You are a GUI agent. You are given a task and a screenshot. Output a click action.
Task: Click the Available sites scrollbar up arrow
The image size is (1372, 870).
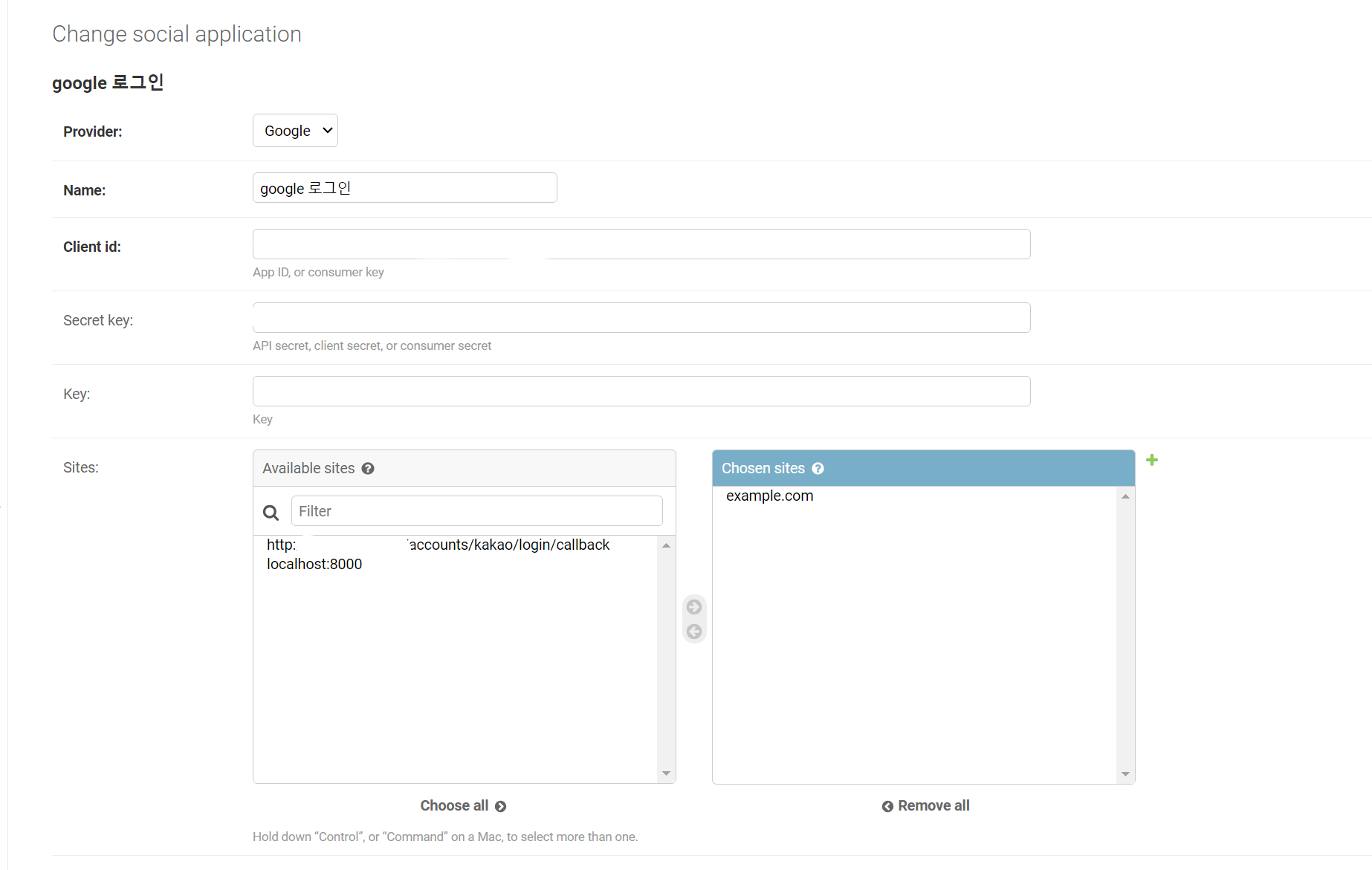point(667,545)
